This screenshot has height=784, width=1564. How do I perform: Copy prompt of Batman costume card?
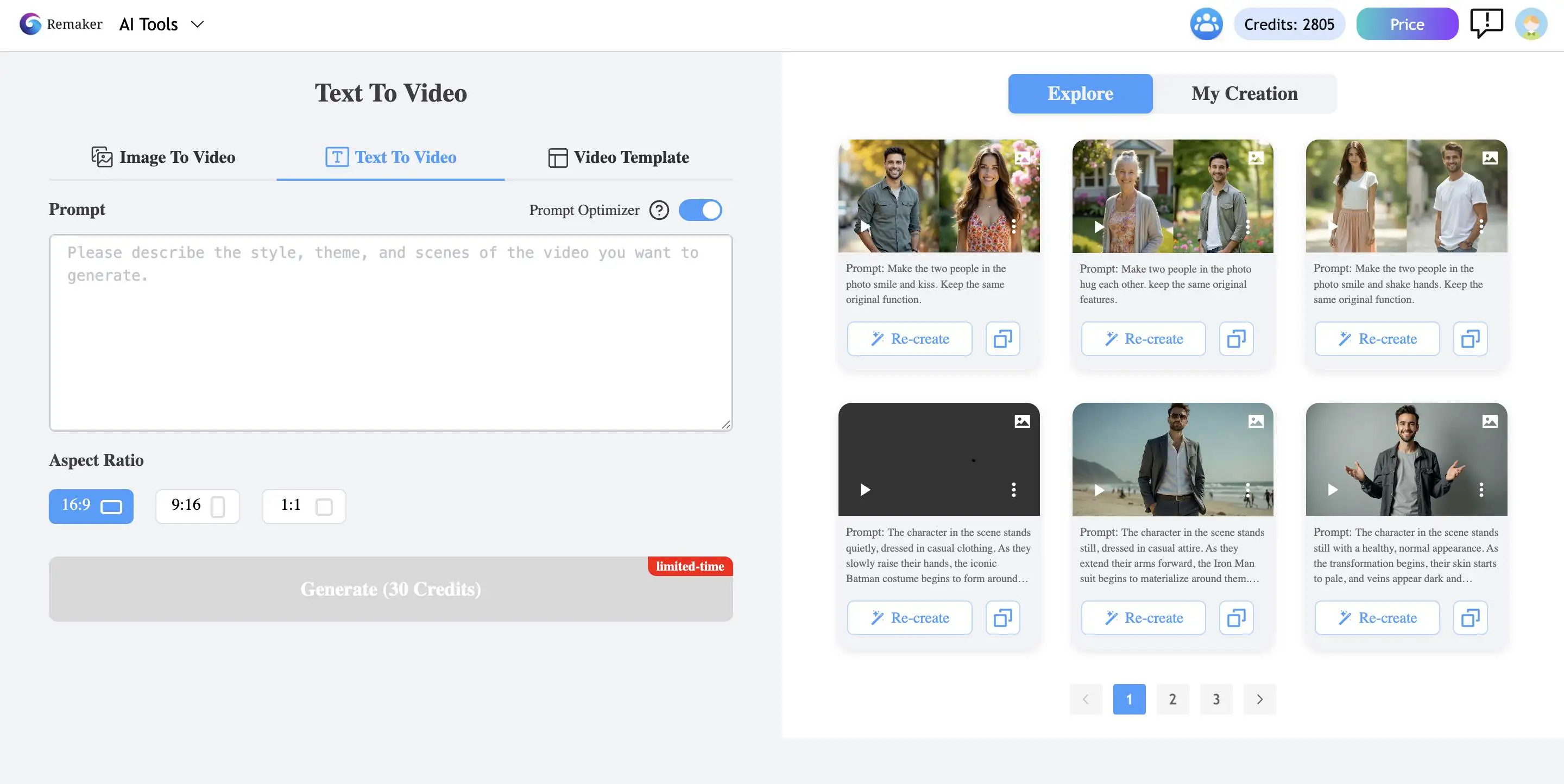point(1002,618)
